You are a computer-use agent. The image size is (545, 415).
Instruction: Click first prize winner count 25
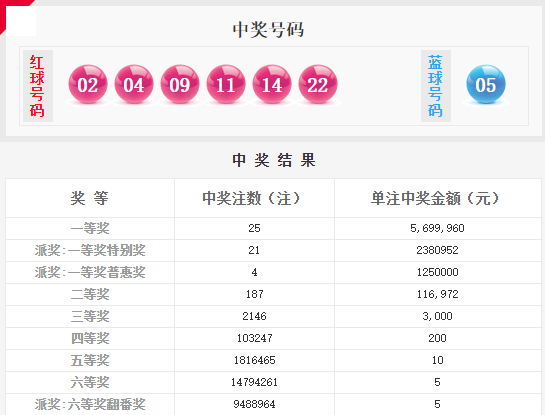(254, 228)
